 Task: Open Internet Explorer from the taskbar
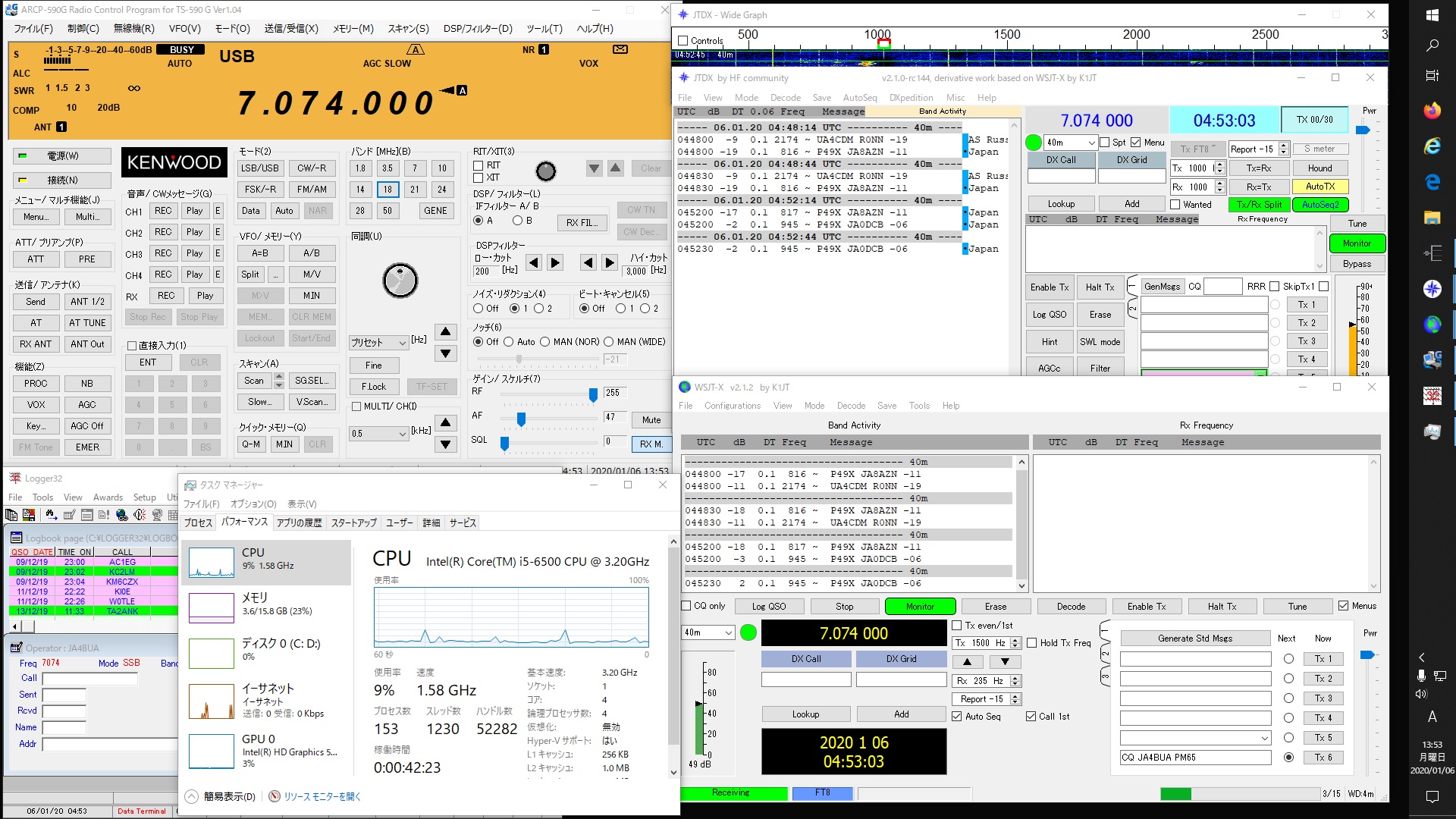coord(1432,146)
